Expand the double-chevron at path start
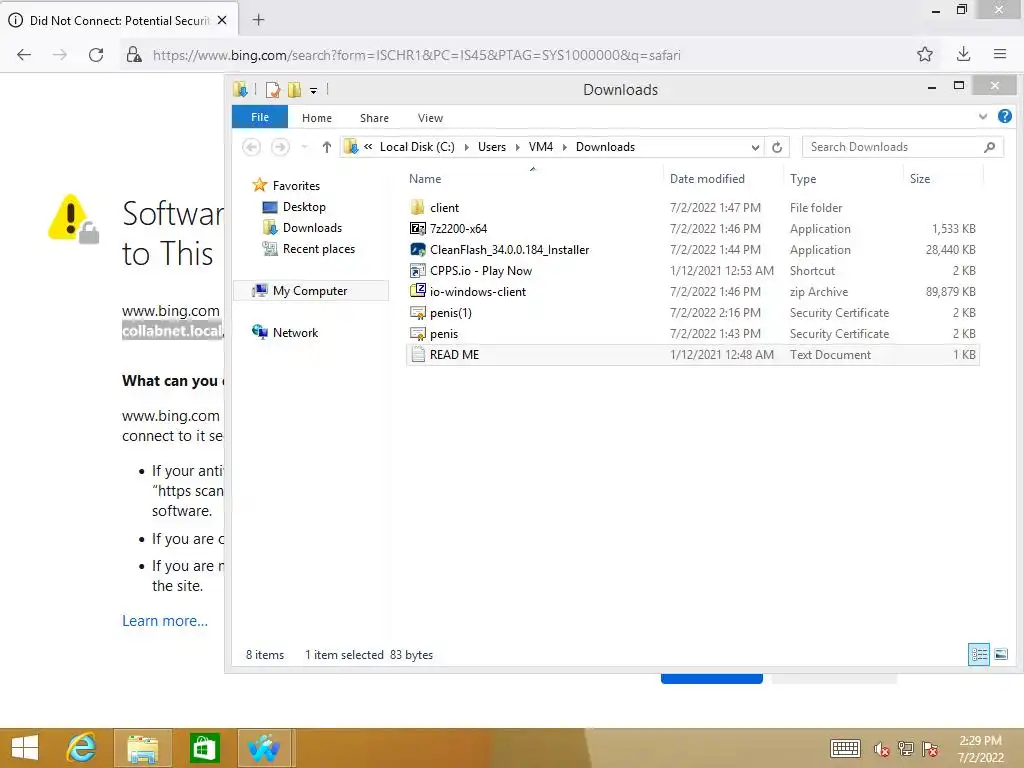 [368, 147]
